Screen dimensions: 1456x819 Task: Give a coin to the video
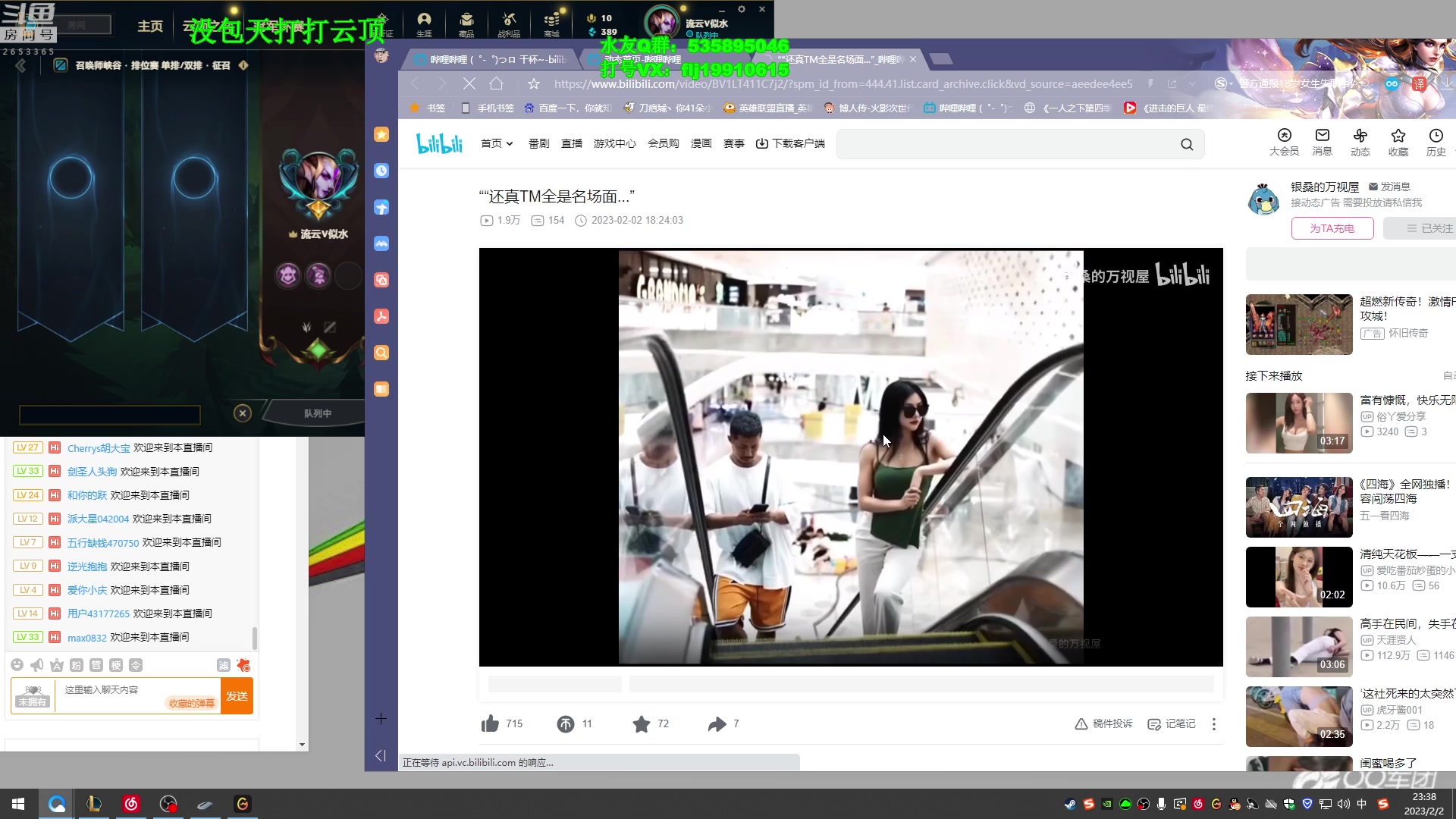[566, 724]
